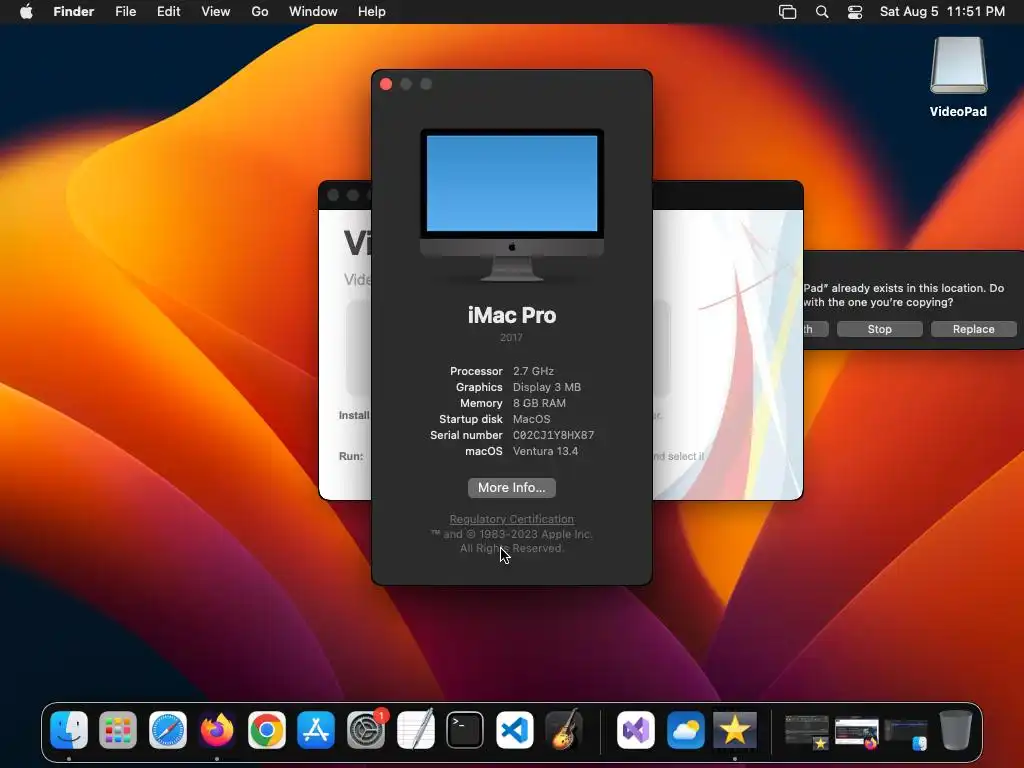Open the Weather-style cloud app in Dock
Screen dimensions: 1024x768
(x=685, y=729)
